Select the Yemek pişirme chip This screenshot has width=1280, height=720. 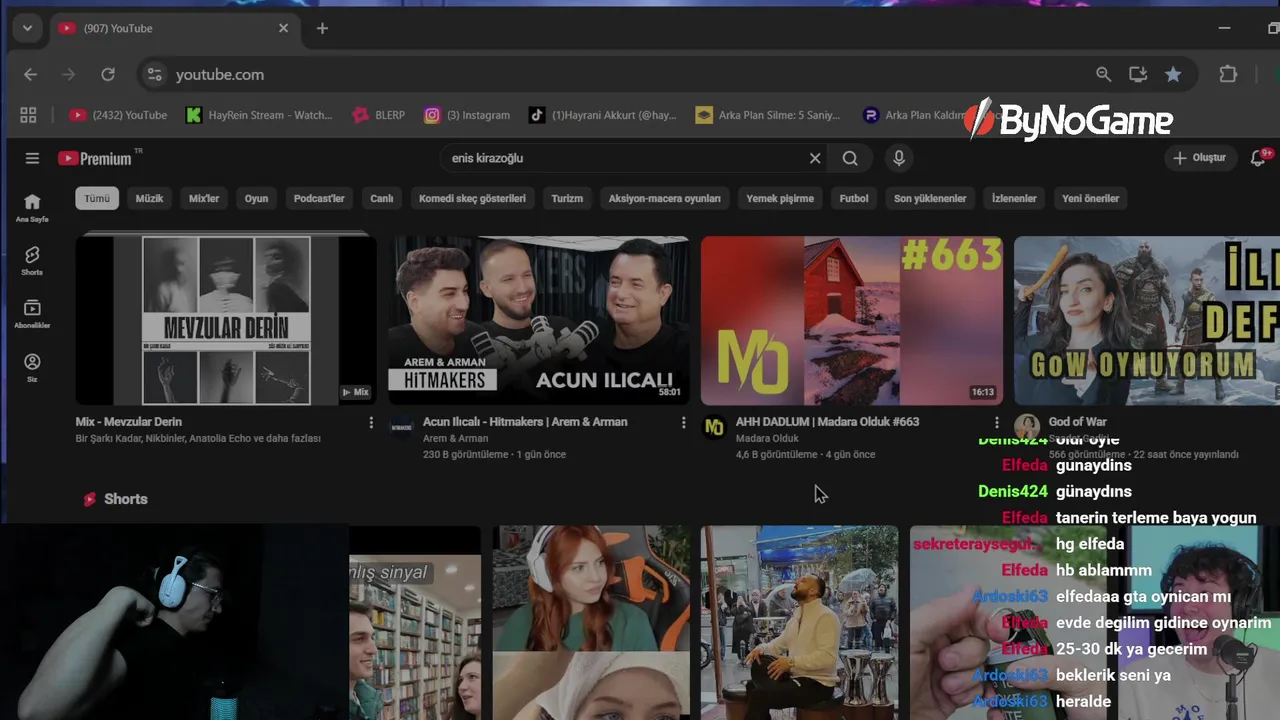pyautogui.click(x=780, y=198)
